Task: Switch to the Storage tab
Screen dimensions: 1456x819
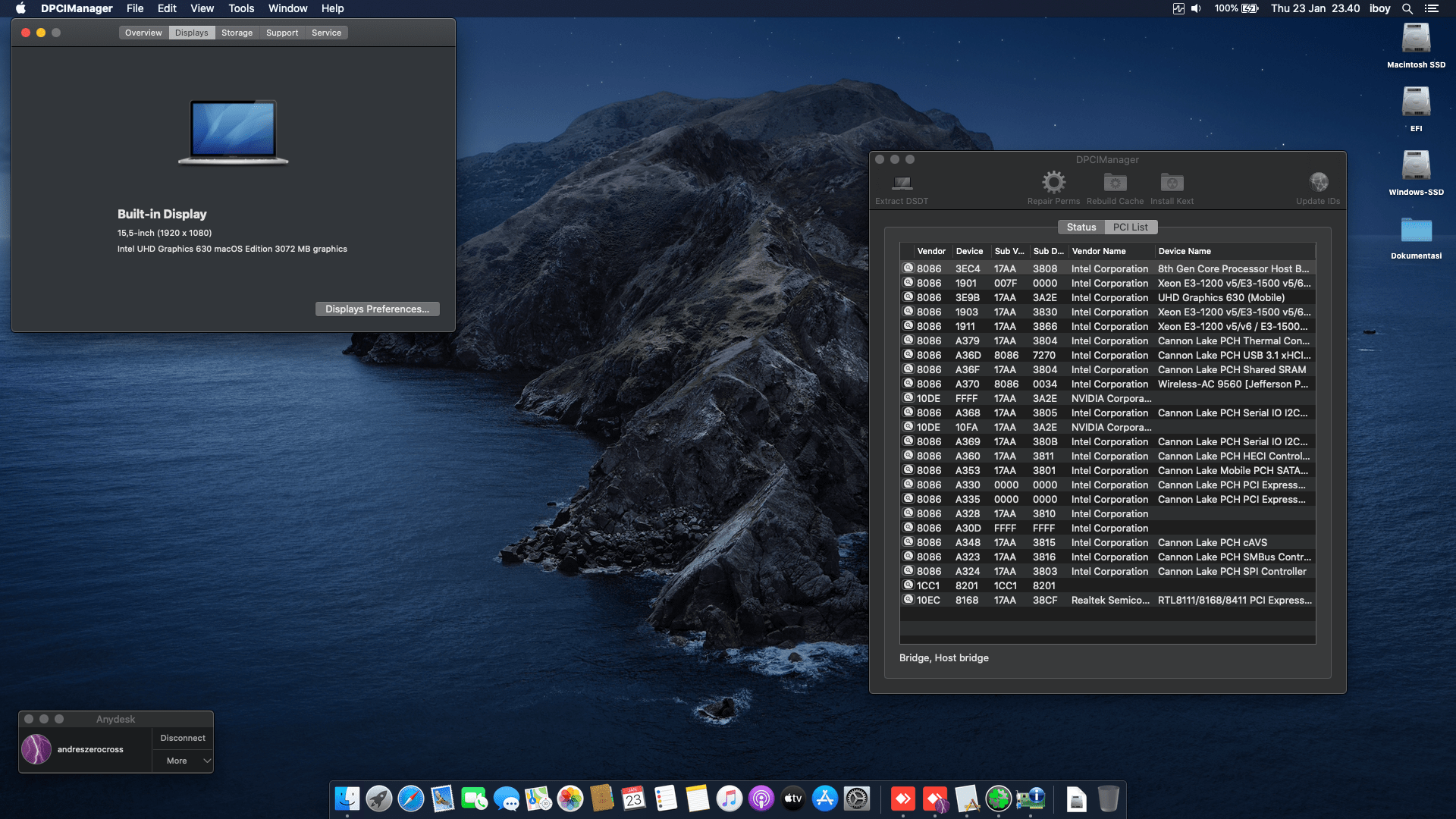Action: click(x=237, y=33)
